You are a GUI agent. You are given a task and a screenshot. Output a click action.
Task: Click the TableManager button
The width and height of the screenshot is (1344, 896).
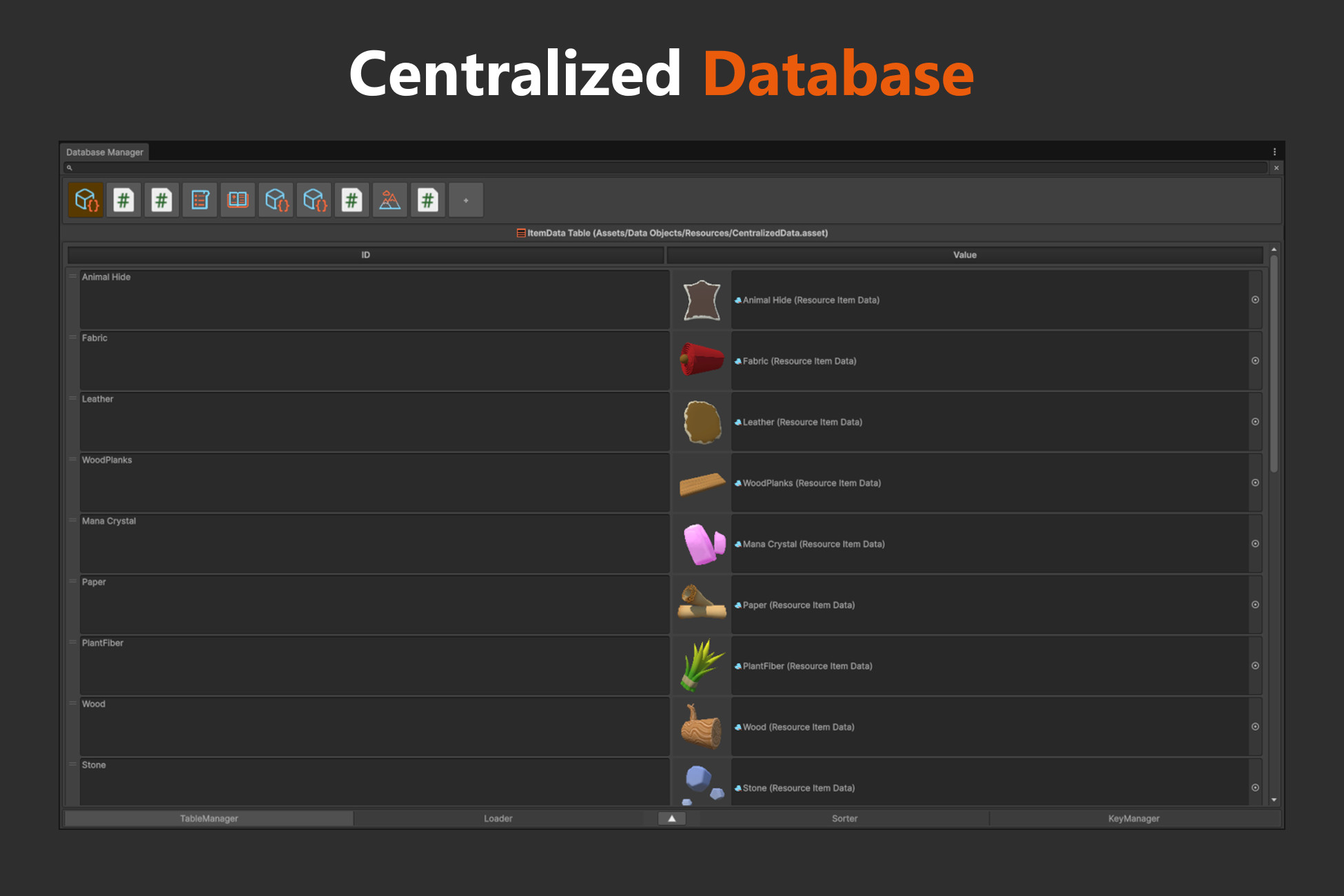pos(207,818)
